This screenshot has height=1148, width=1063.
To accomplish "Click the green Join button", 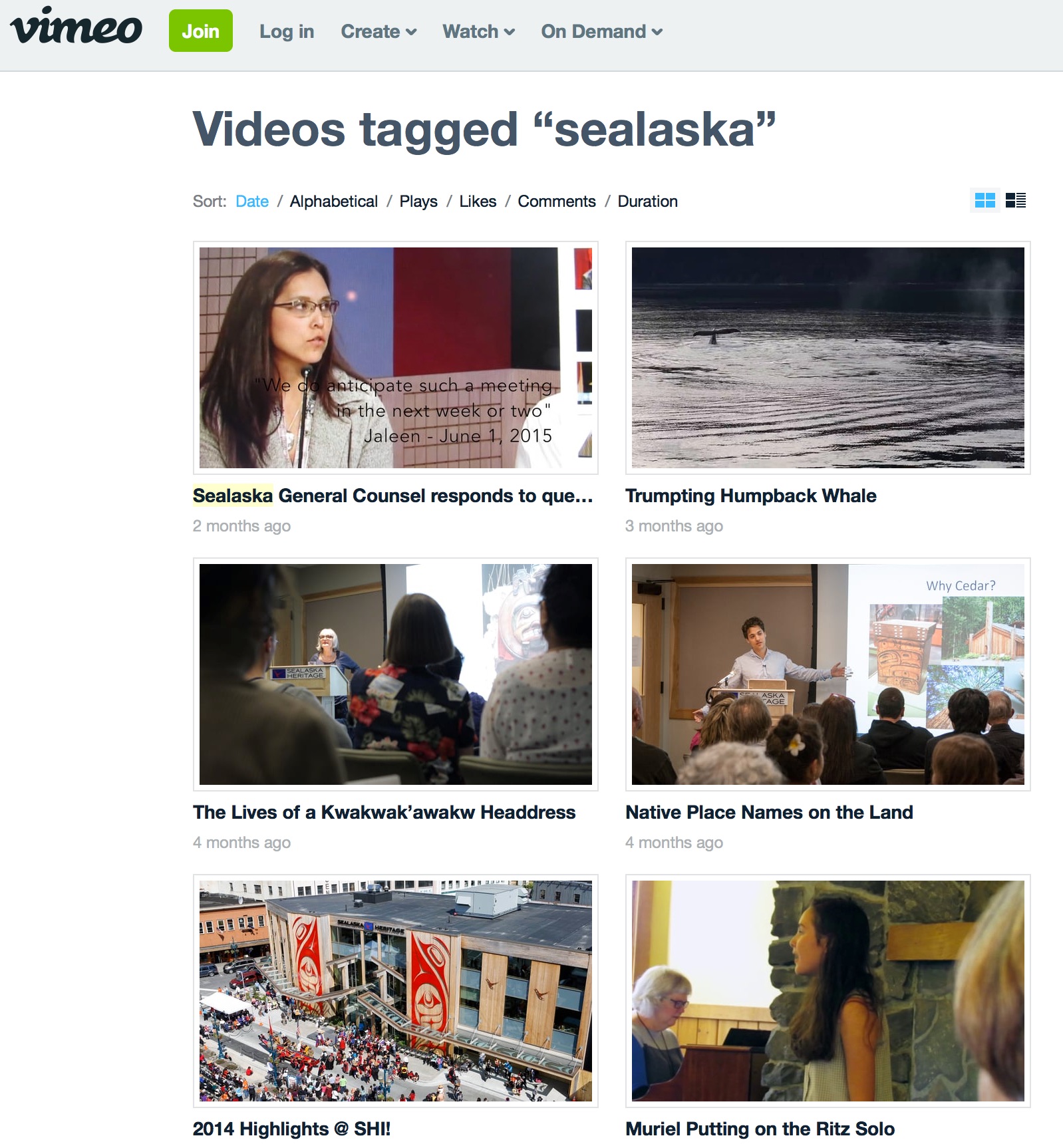I will [200, 31].
